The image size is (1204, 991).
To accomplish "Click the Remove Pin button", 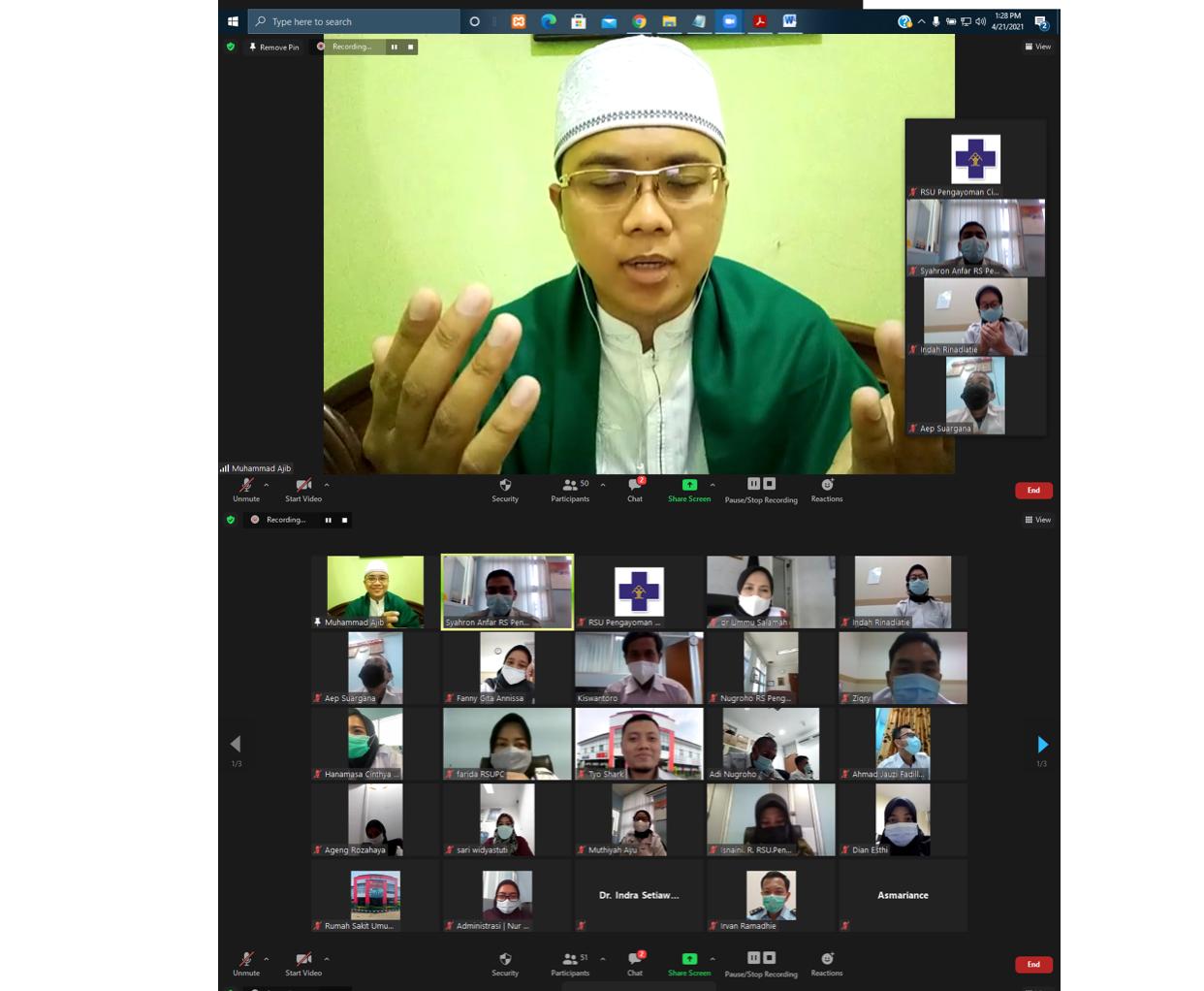I will tap(274, 47).
